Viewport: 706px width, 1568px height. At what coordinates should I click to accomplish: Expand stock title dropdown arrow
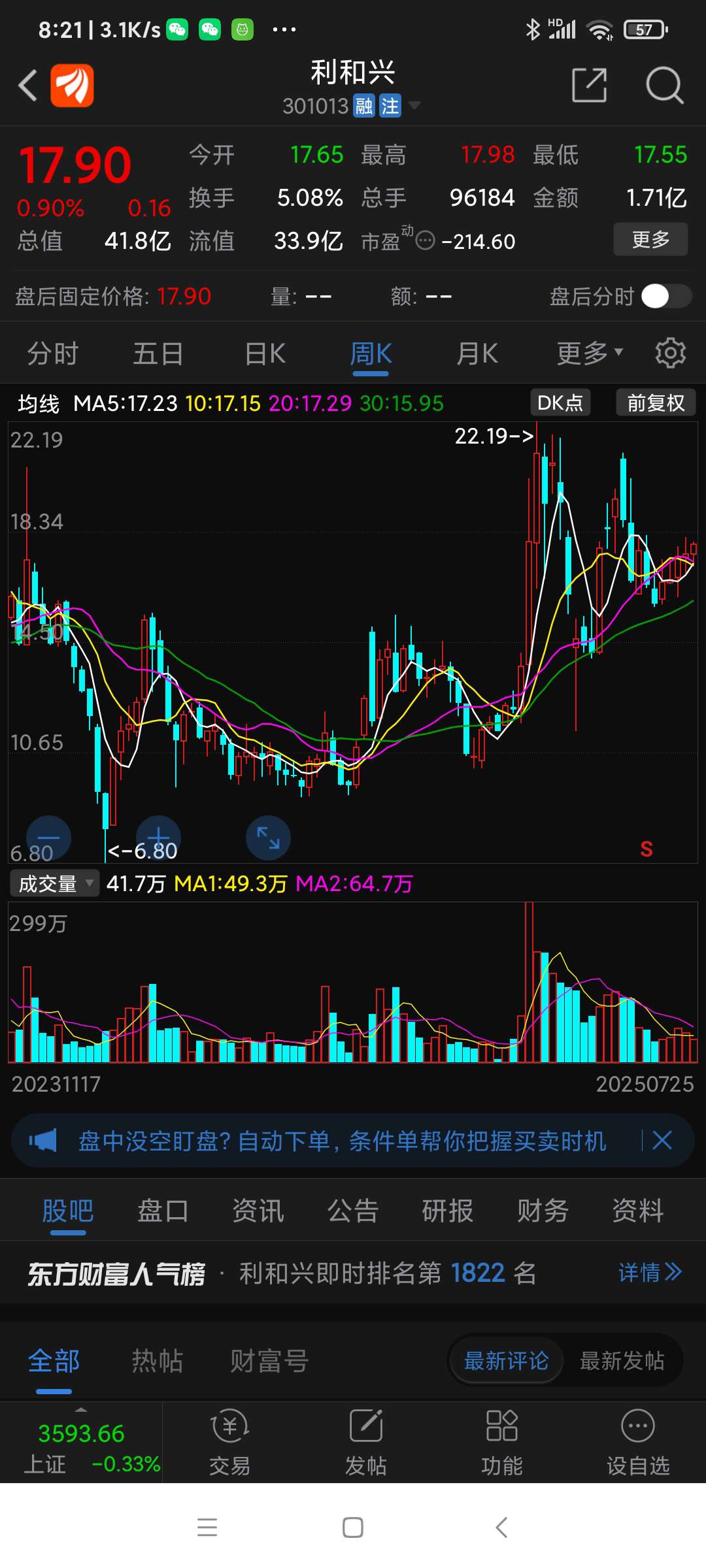(x=414, y=105)
